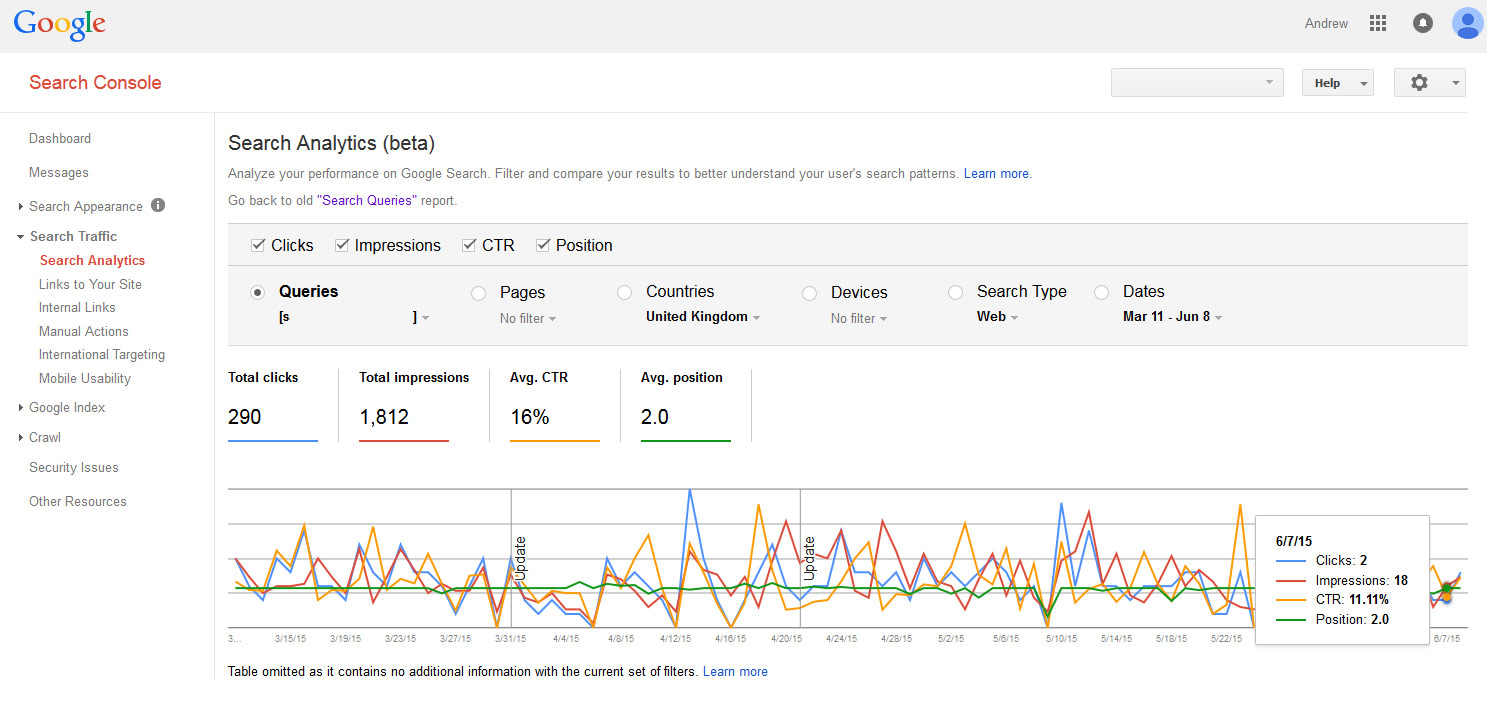Open the Web search type dropdown
The height and width of the screenshot is (710, 1487).
998,317
